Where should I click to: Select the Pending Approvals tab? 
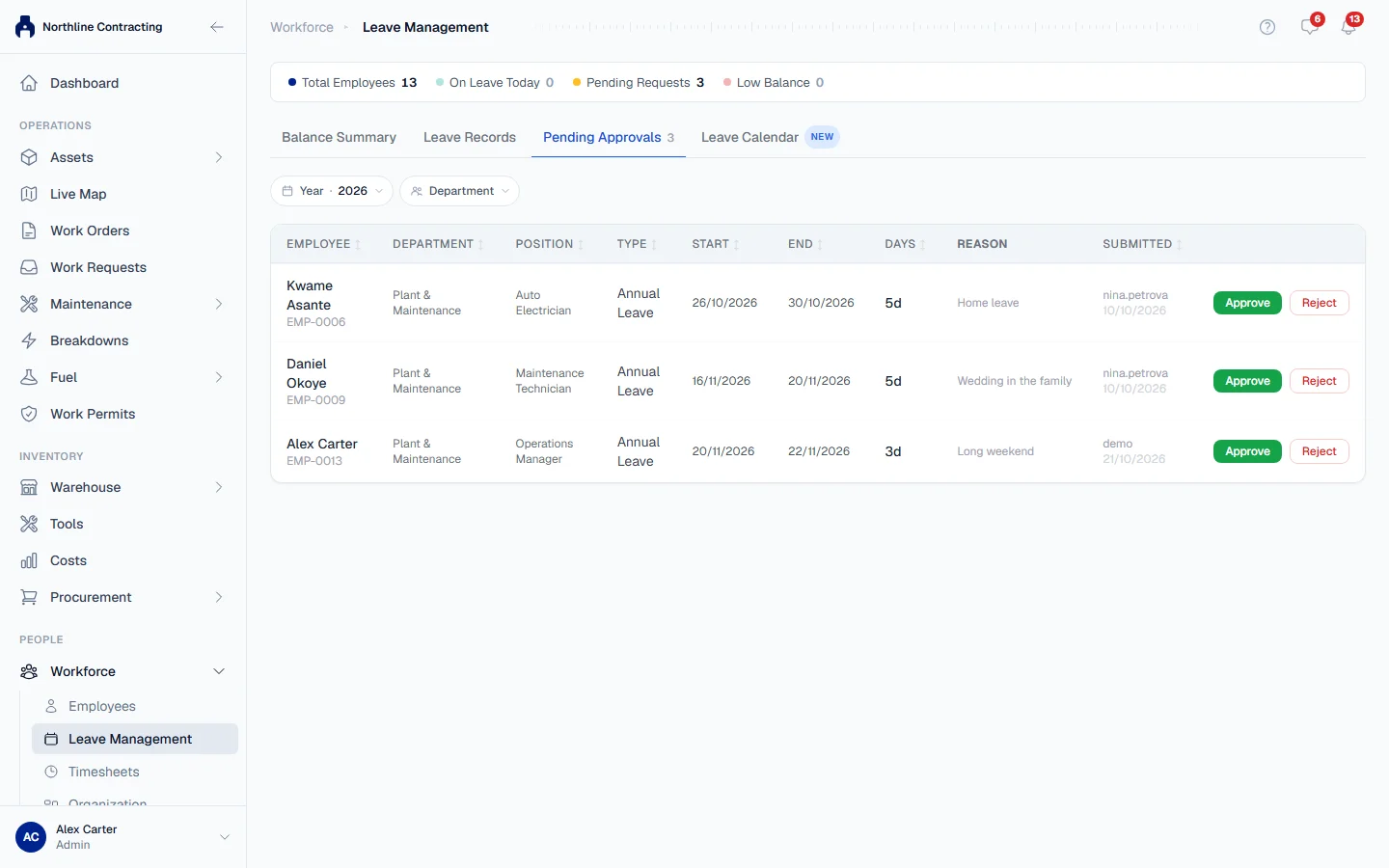[609, 137]
